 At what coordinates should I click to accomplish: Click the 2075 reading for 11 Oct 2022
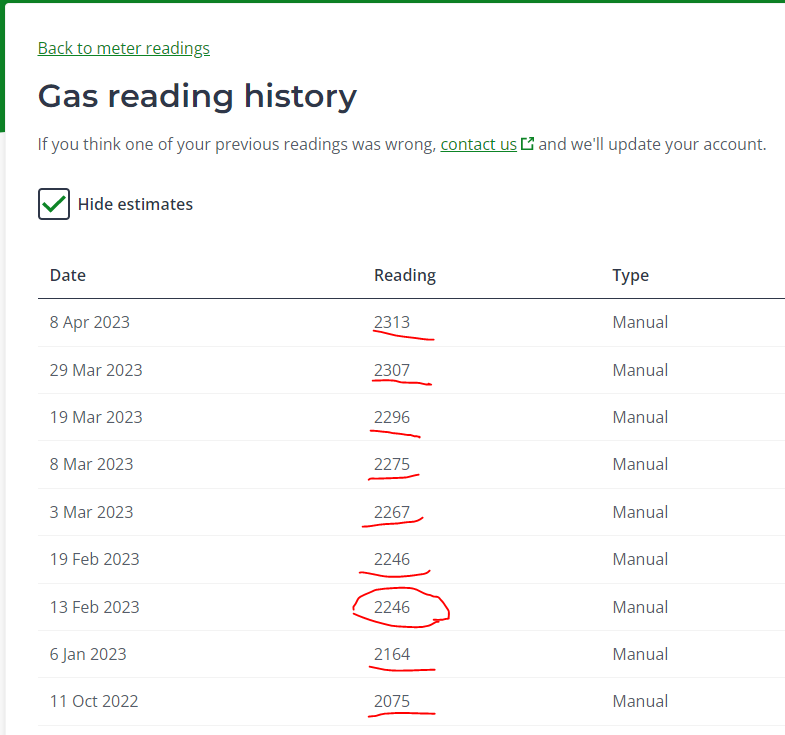pyautogui.click(x=392, y=701)
